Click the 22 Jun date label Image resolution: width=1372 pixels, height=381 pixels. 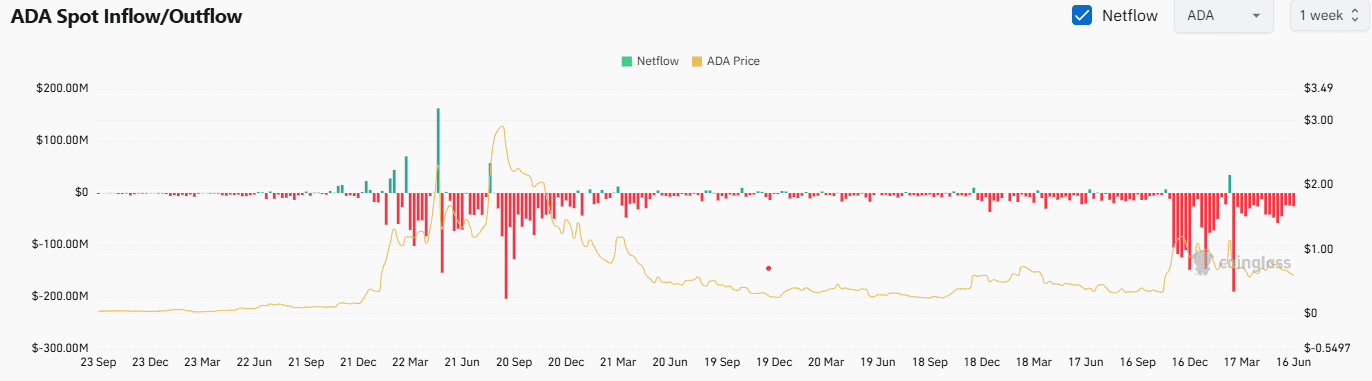pos(254,363)
